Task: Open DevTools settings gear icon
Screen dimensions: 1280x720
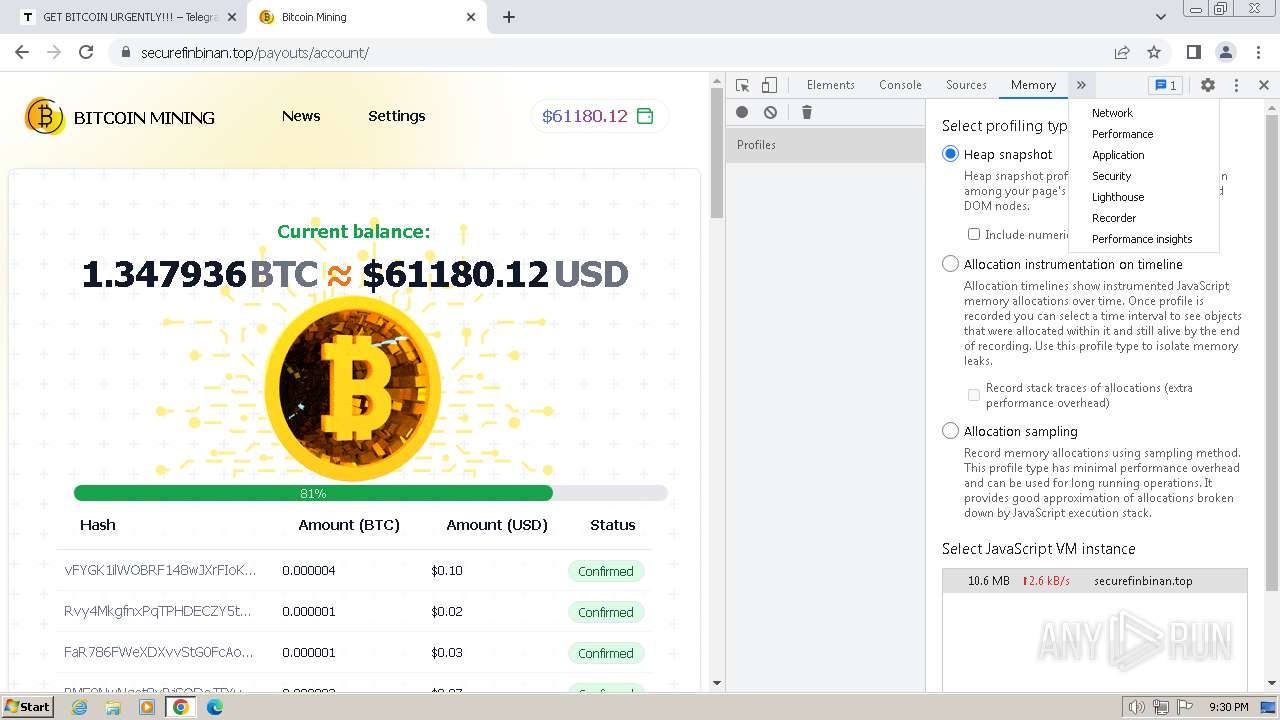Action: point(1208,85)
